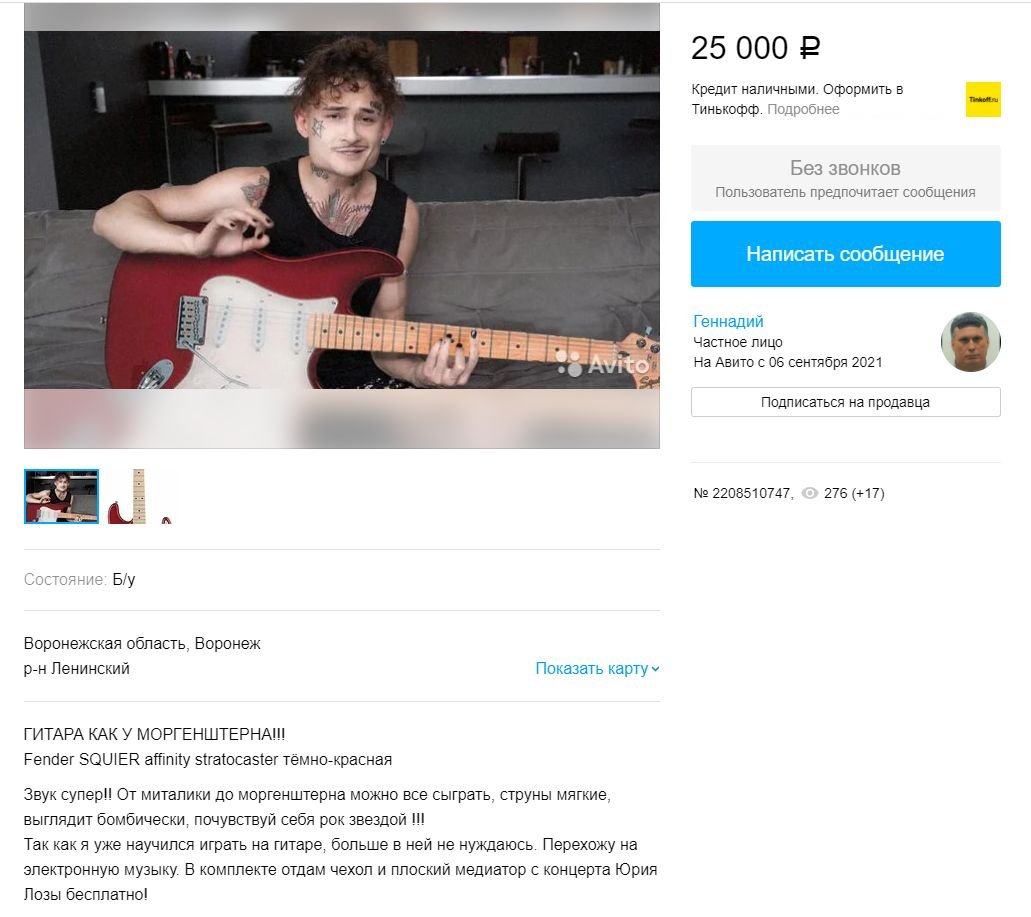The width and height of the screenshot is (1031, 917).
Task: Expand map with Показать карту chevron
Action: pos(597,669)
